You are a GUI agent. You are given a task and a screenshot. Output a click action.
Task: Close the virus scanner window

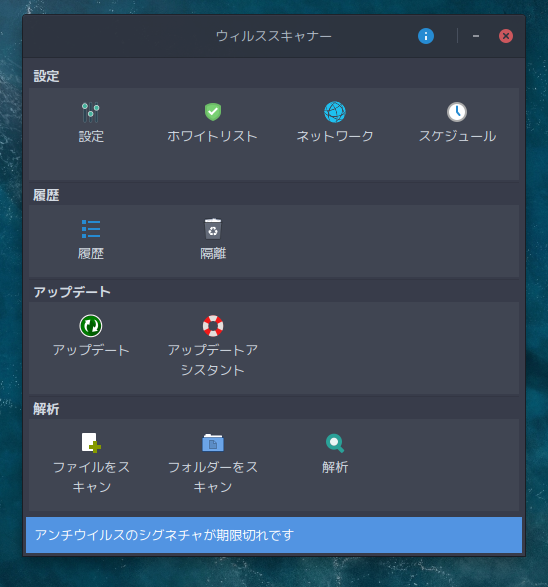click(x=506, y=36)
